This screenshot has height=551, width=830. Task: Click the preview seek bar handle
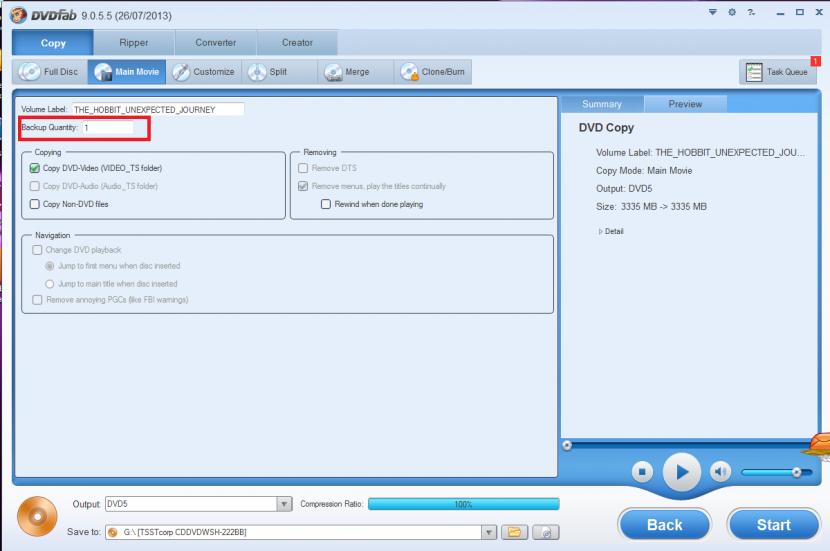pos(567,445)
